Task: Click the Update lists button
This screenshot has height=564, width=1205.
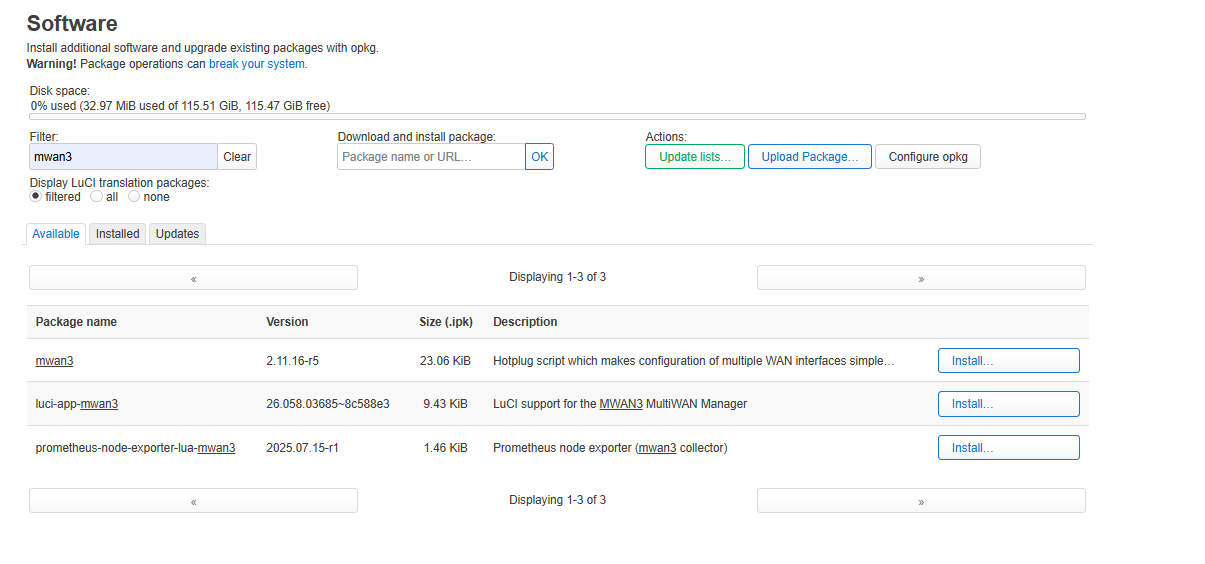Action: pos(694,157)
